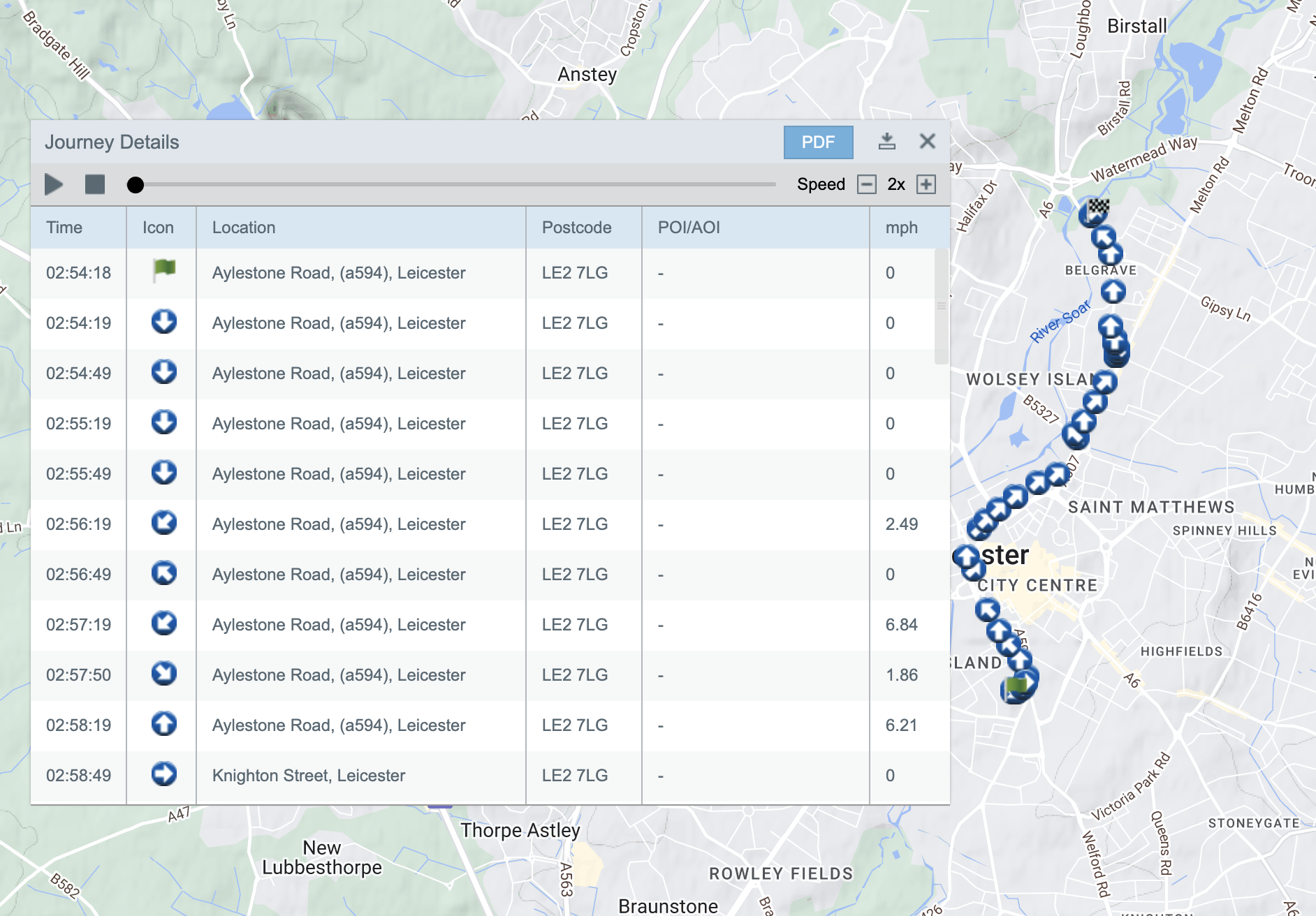Screen dimensions: 1316x916
Task: Click the mph column header
Action: tap(901, 228)
